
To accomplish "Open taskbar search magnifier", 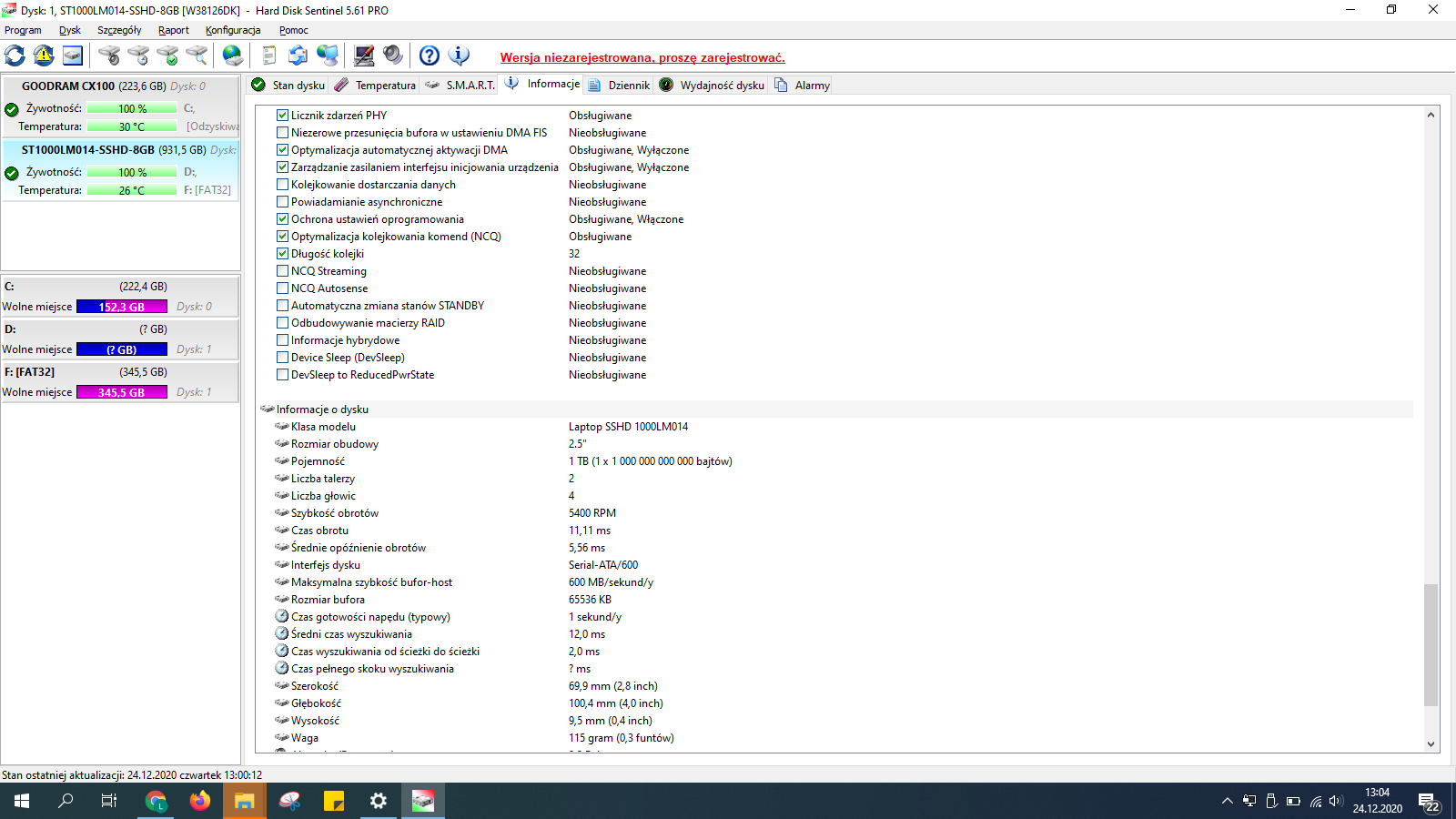I will pos(66,801).
